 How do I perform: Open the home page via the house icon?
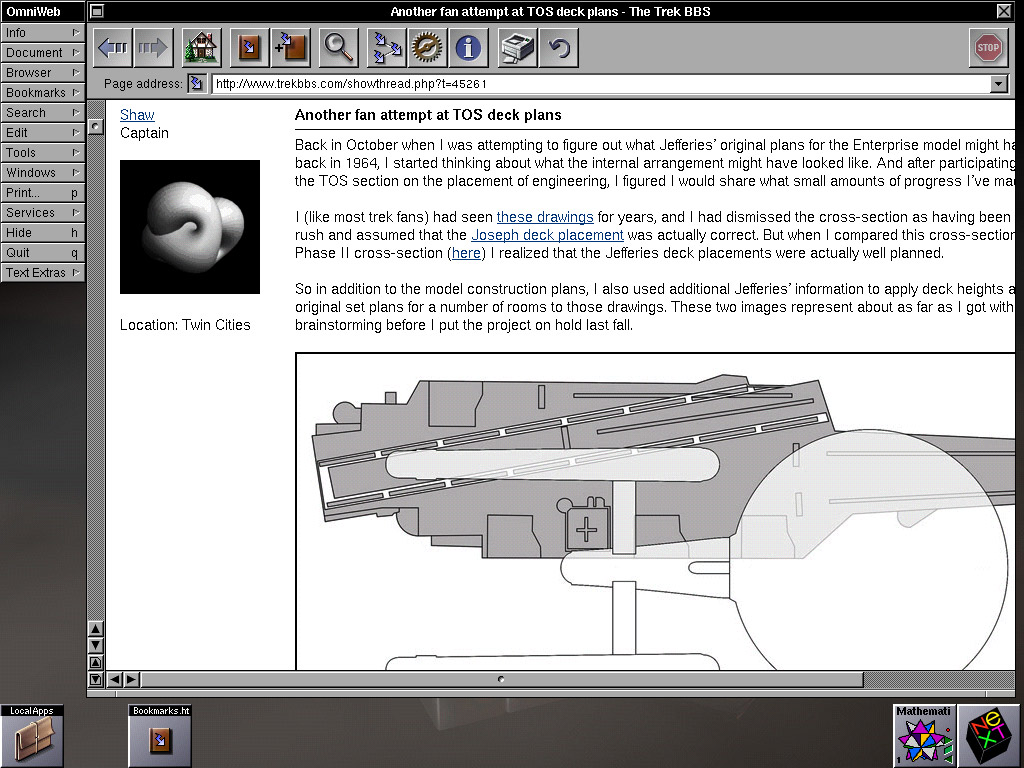point(202,48)
